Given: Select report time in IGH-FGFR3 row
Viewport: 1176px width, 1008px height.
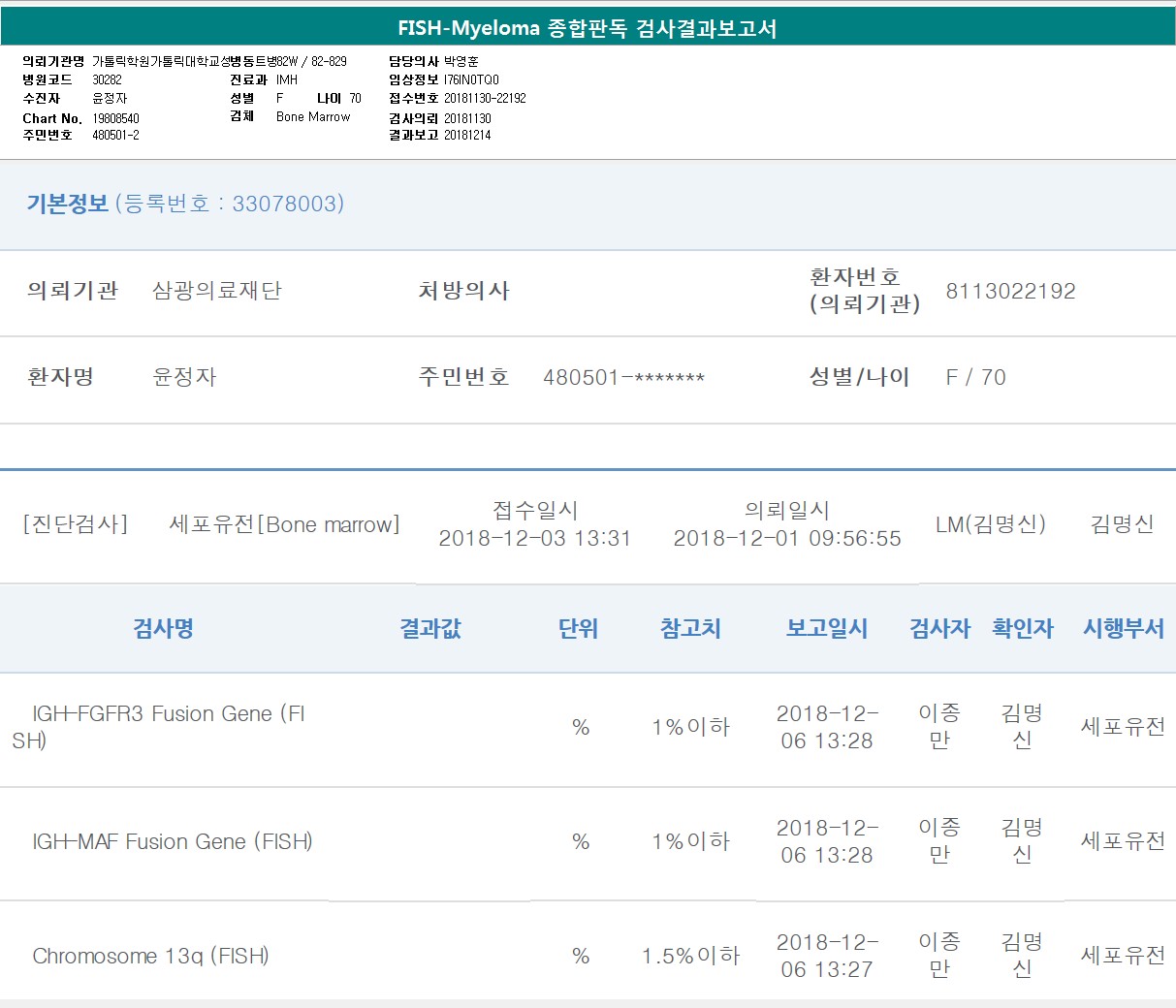Looking at the screenshot, I should [827, 727].
